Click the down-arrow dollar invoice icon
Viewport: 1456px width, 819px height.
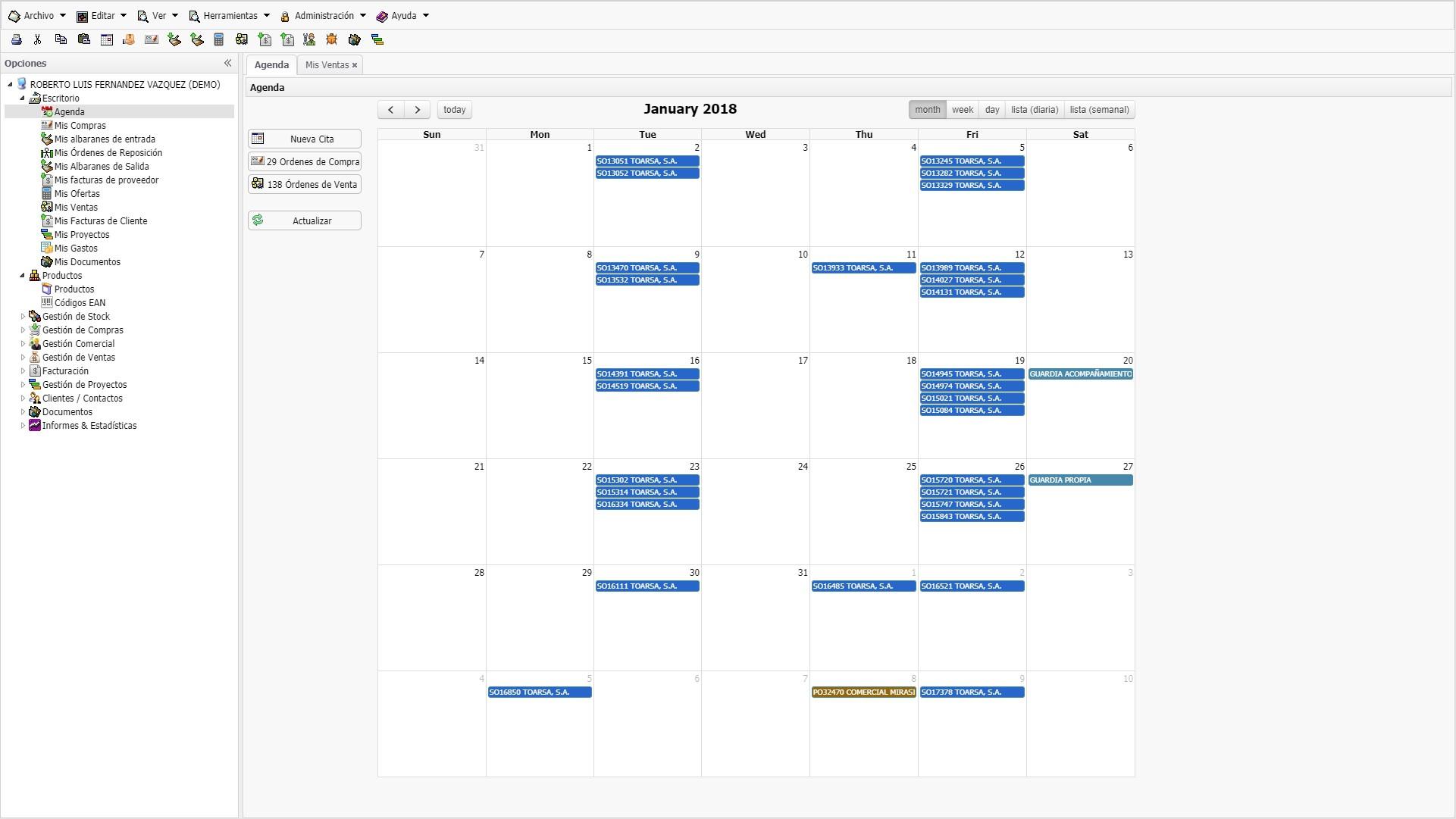pos(264,40)
